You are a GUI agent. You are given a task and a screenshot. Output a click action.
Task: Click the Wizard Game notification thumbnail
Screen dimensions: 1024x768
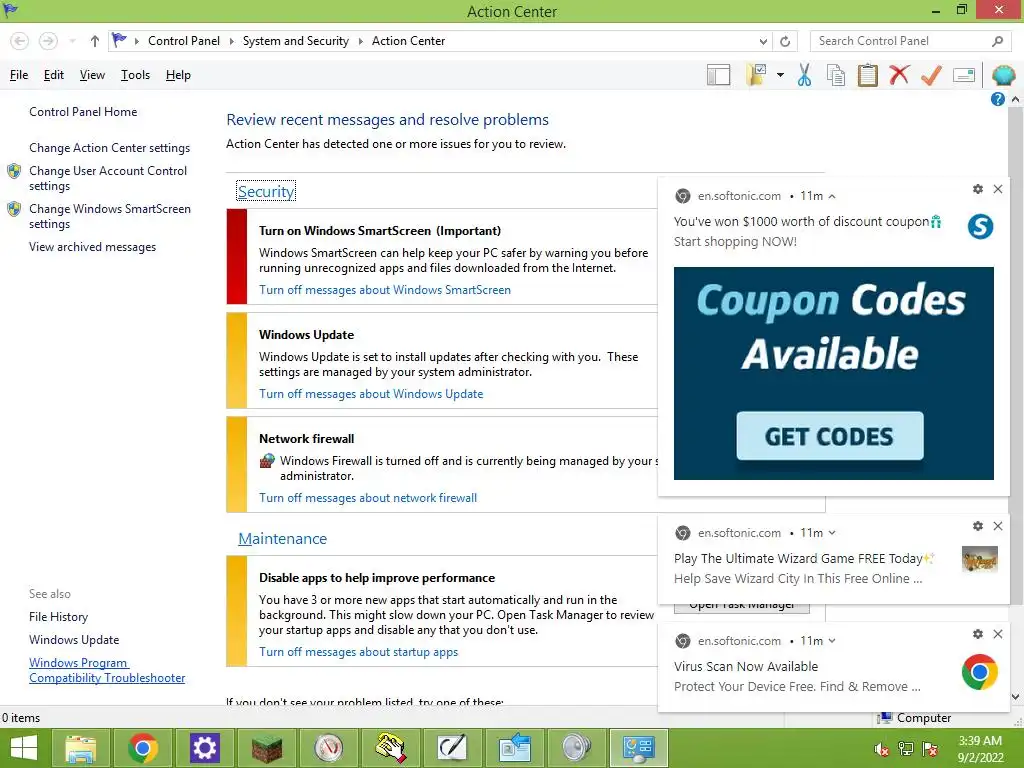click(x=980, y=560)
